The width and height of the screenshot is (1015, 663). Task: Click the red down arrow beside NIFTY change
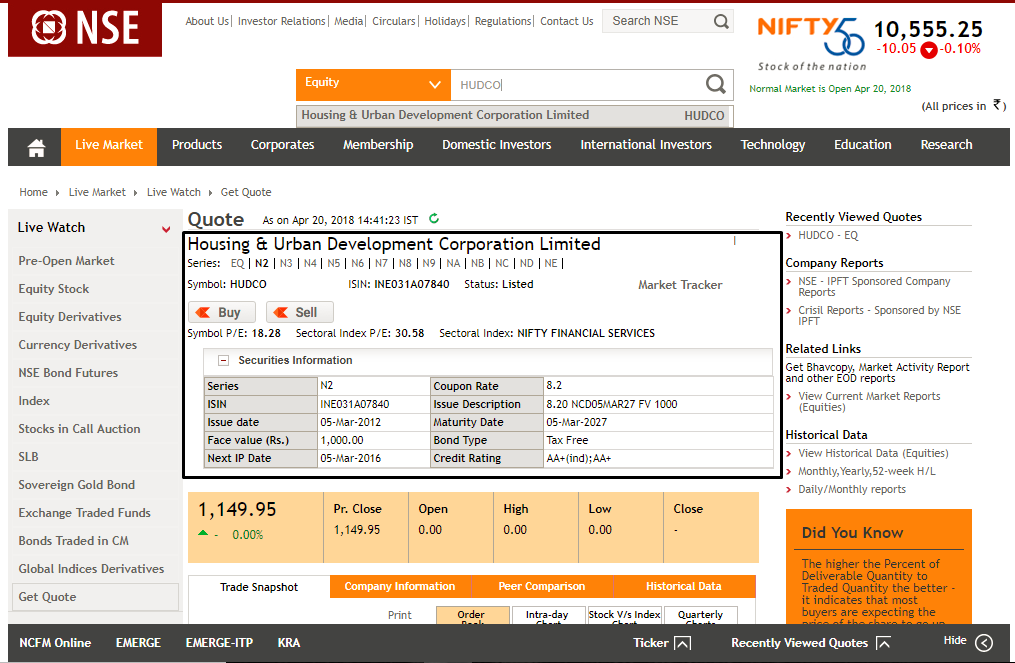point(929,50)
